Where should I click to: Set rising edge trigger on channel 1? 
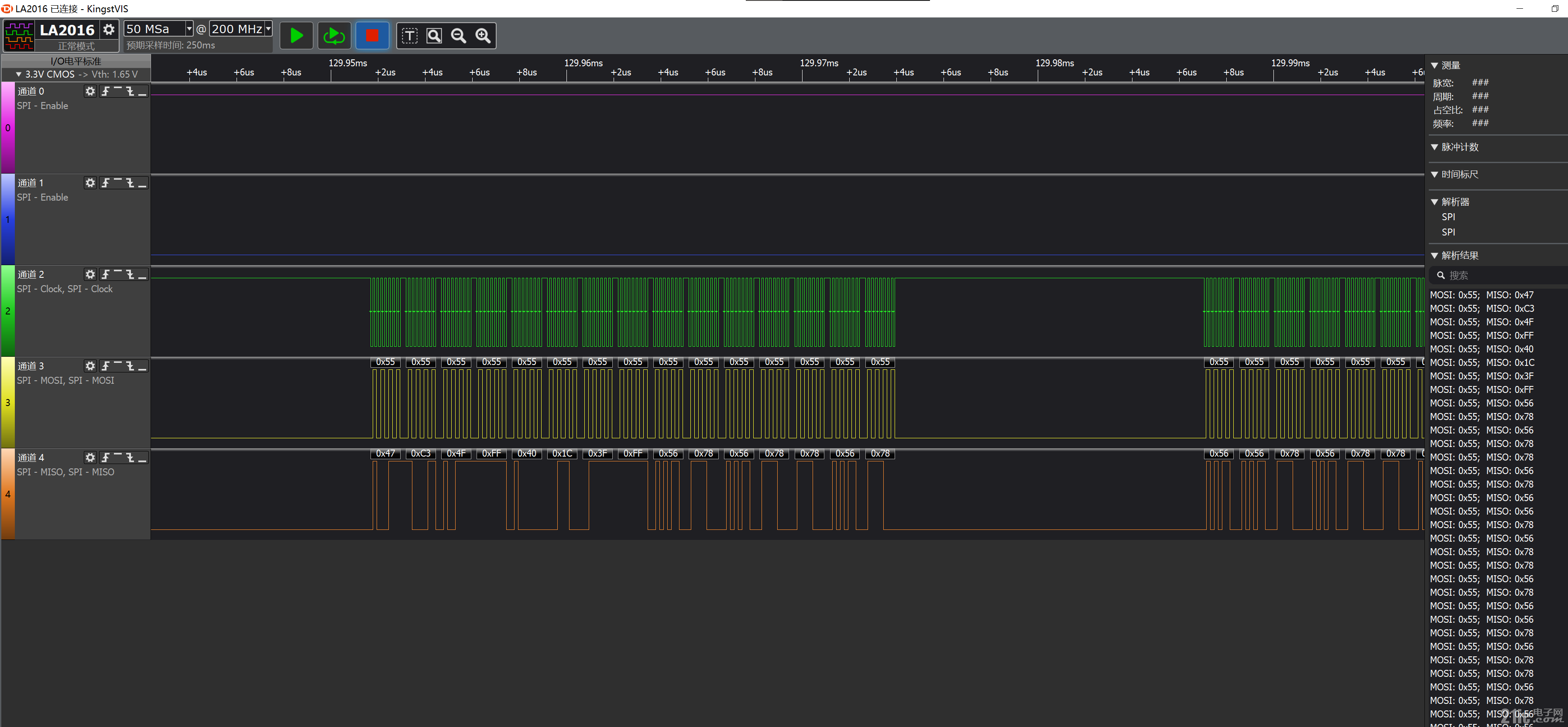(106, 183)
